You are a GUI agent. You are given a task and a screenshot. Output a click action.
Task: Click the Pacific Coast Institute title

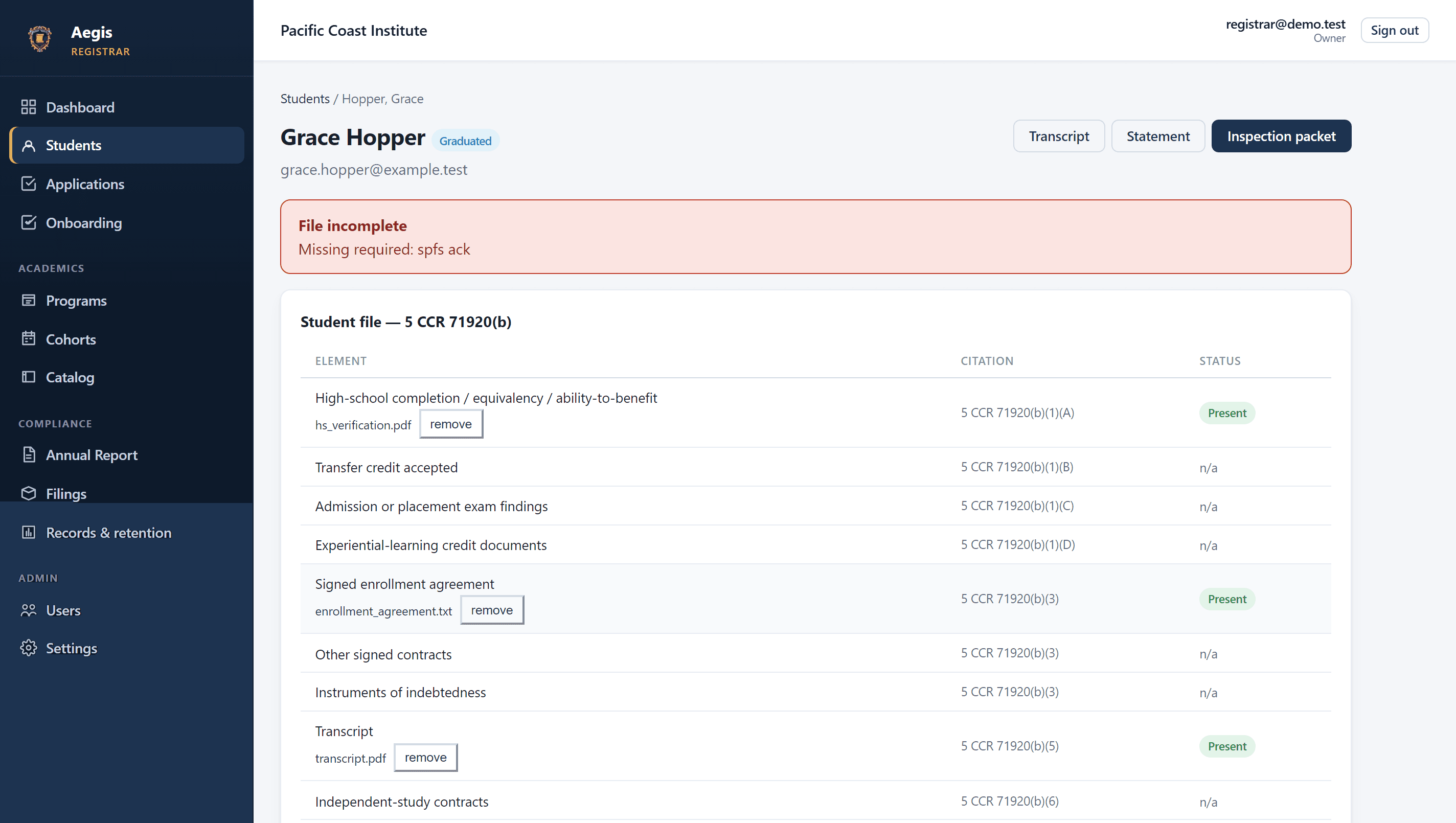pos(353,31)
